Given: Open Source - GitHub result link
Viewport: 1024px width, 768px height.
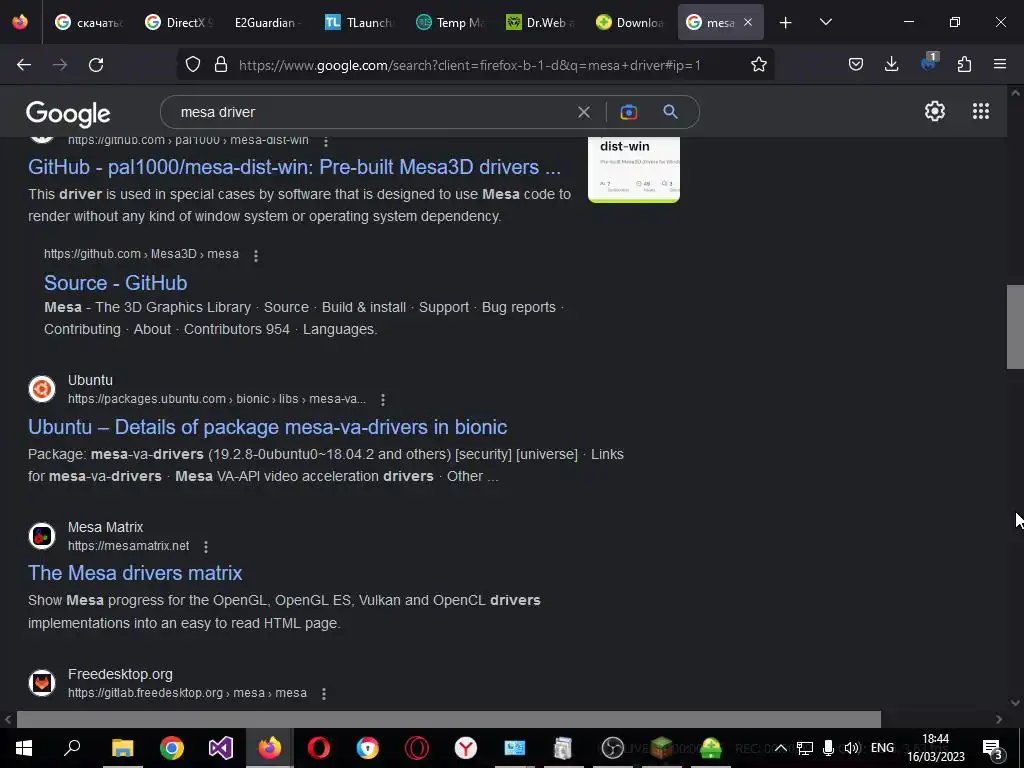Looking at the screenshot, I should 116,283.
